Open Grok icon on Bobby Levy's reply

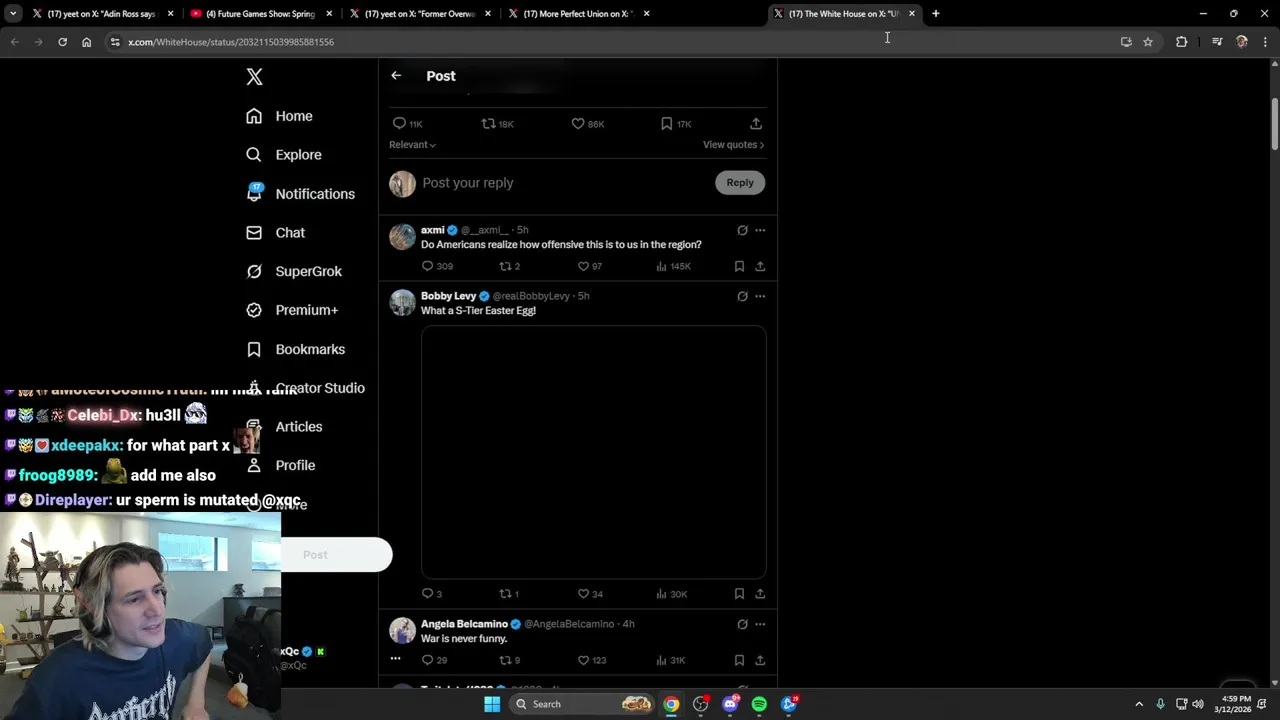pos(742,296)
